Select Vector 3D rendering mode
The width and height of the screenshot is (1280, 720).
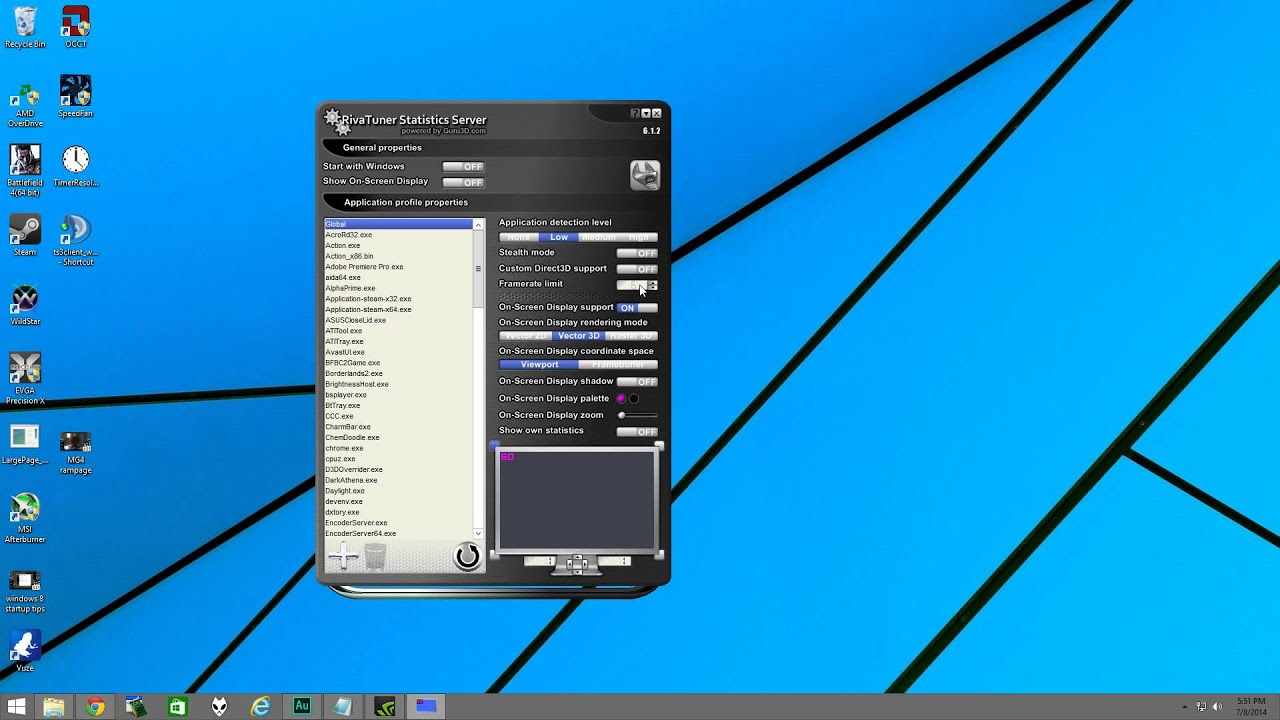(x=578, y=336)
